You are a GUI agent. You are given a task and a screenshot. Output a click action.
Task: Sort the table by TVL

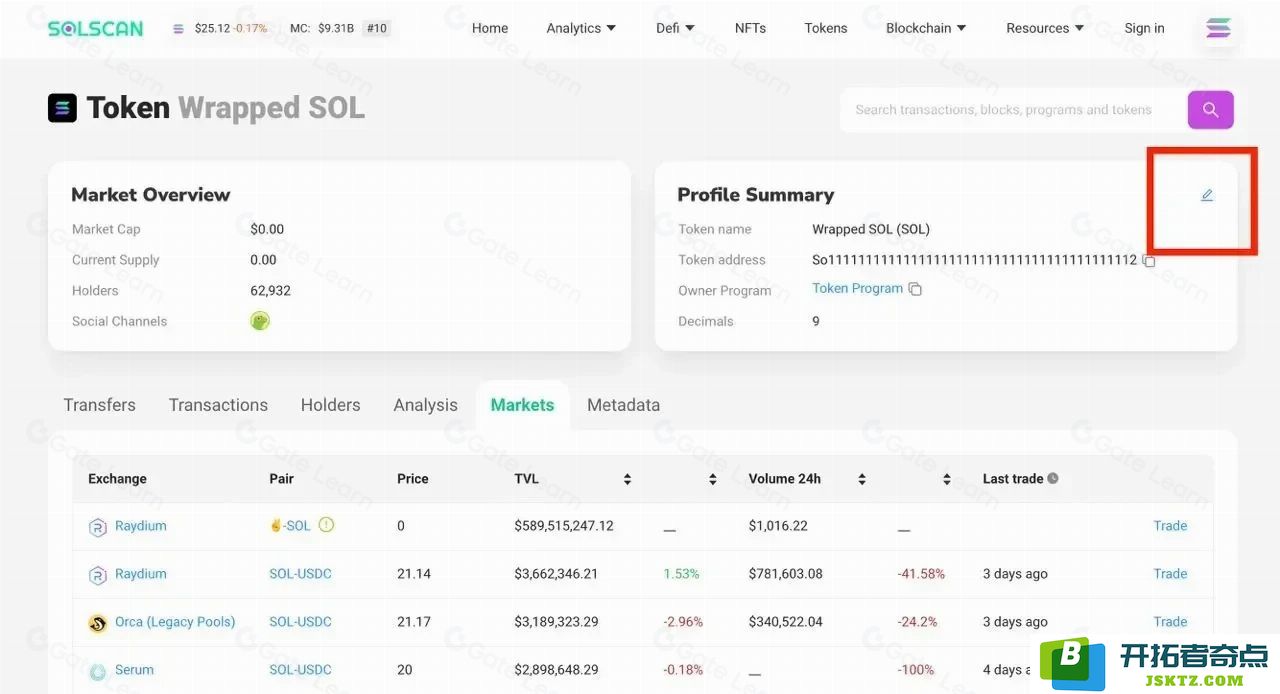[x=627, y=479]
